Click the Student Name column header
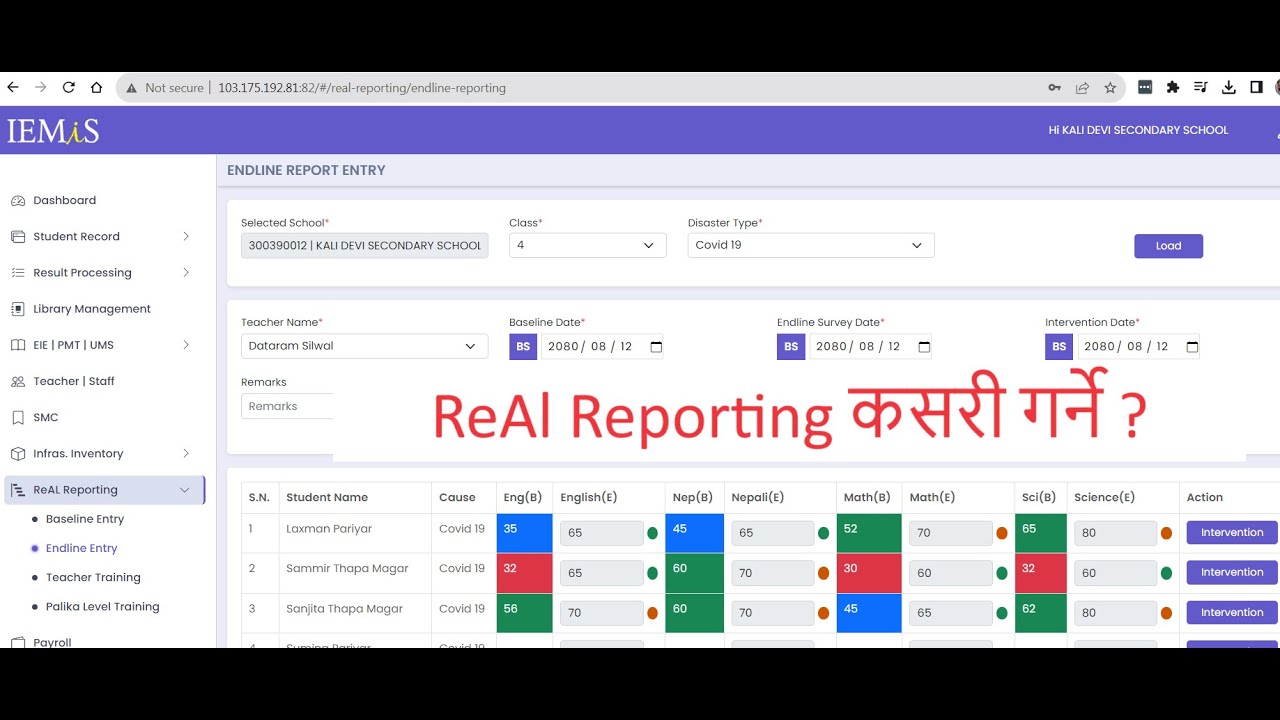The height and width of the screenshot is (720, 1280). [x=327, y=497]
